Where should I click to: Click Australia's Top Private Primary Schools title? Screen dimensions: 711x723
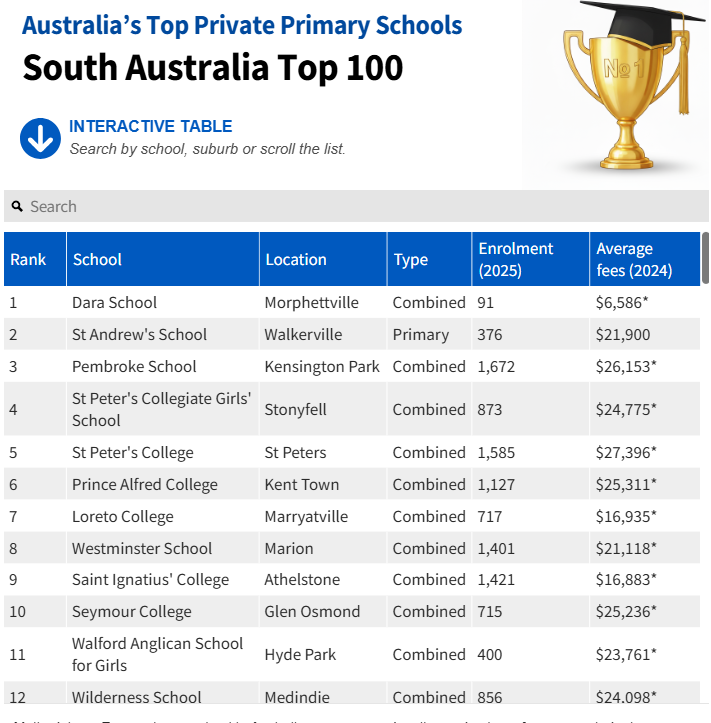tap(242, 25)
